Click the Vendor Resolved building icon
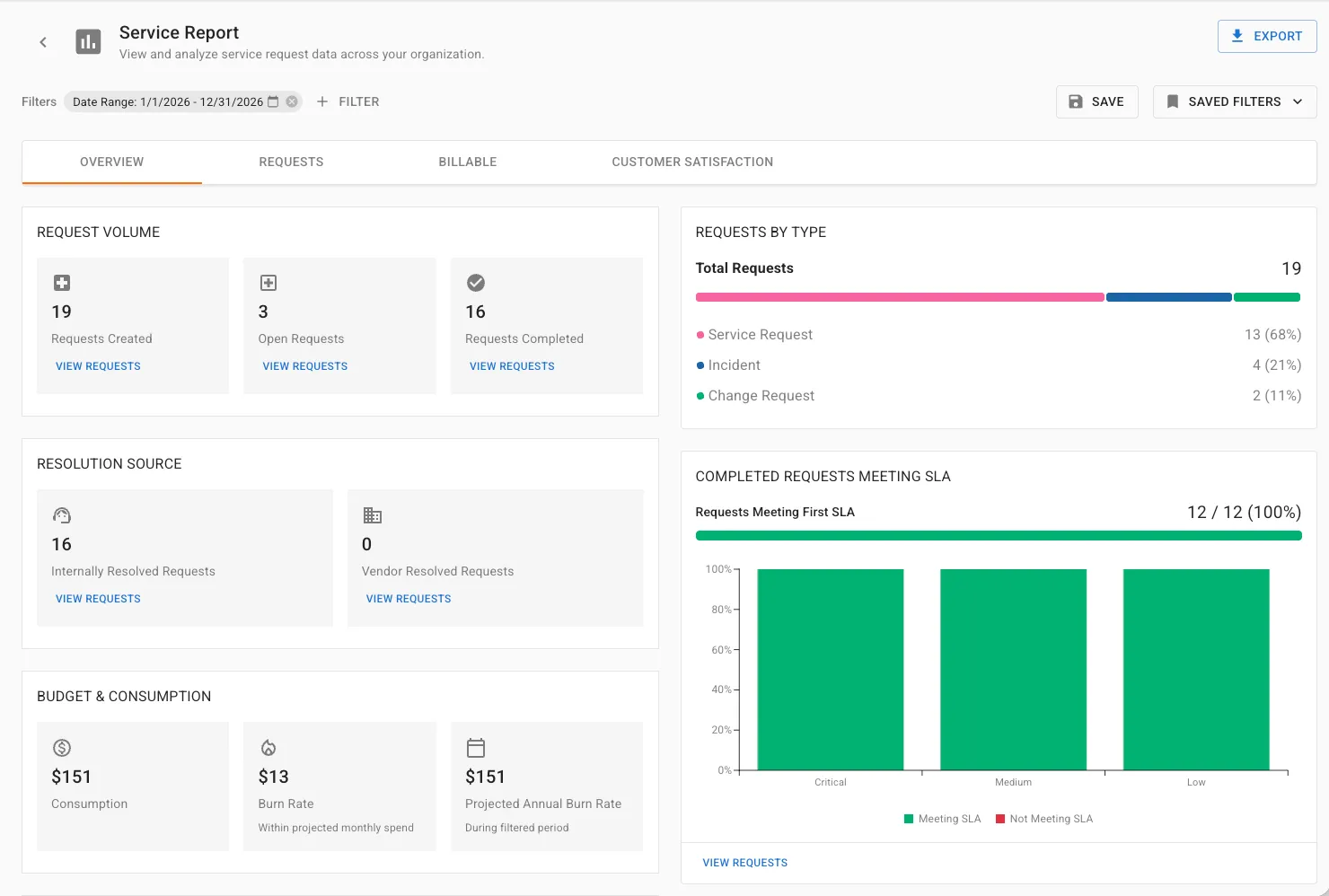Image resolution: width=1329 pixels, height=896 pixels. 372,515
